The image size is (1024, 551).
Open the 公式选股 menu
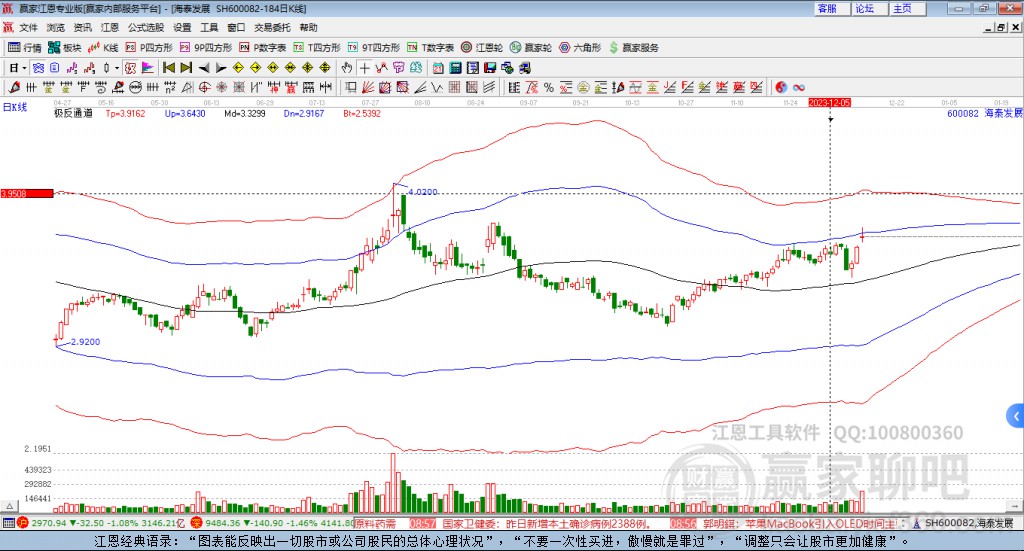[x=145, y=27]
